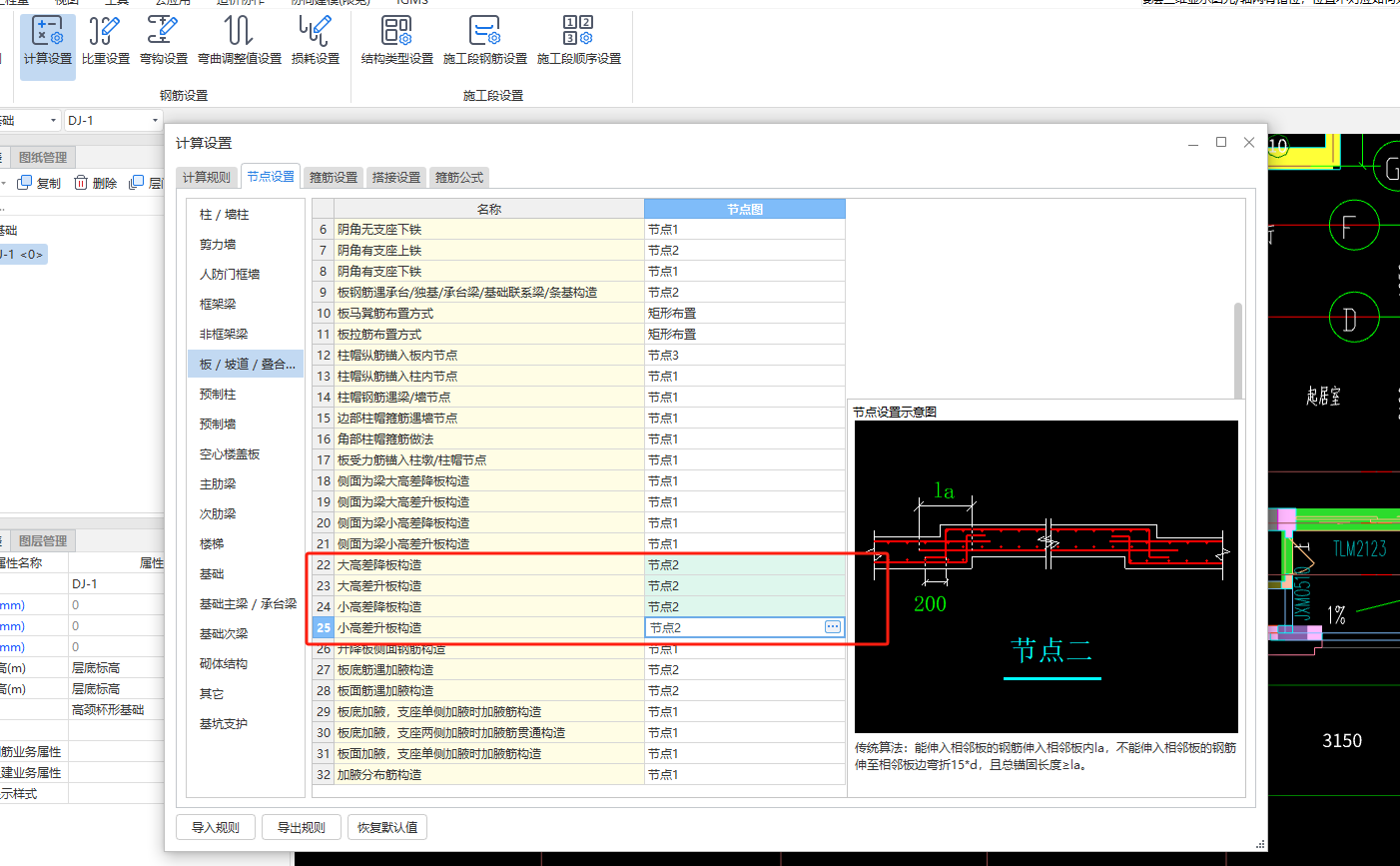Image resolution: width=1400 pixels, height=866 pixels.
Task: Click the node table vertical scrollbar
Action: (1238, 350)
